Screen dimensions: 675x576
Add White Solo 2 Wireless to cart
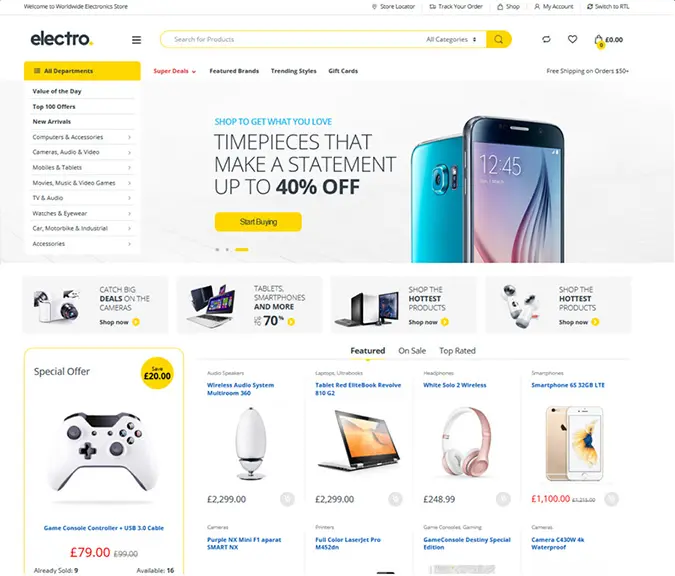pos(503,498)
